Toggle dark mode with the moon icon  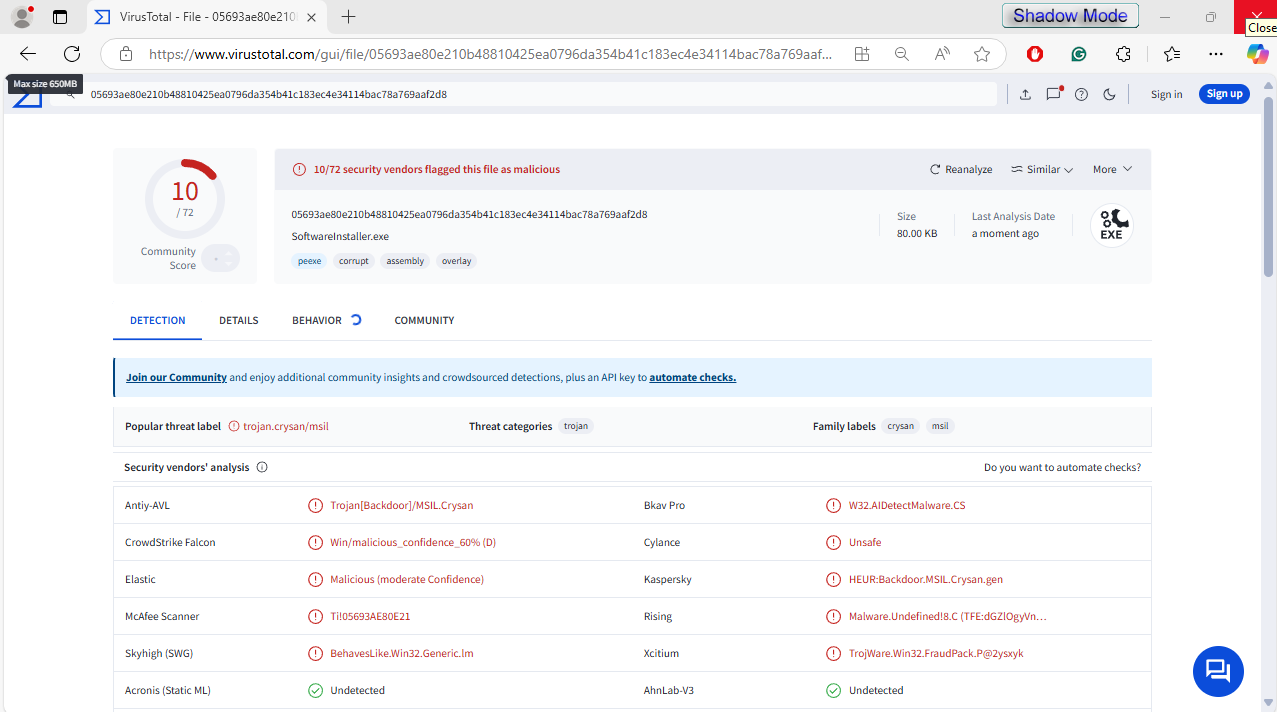1109,94
